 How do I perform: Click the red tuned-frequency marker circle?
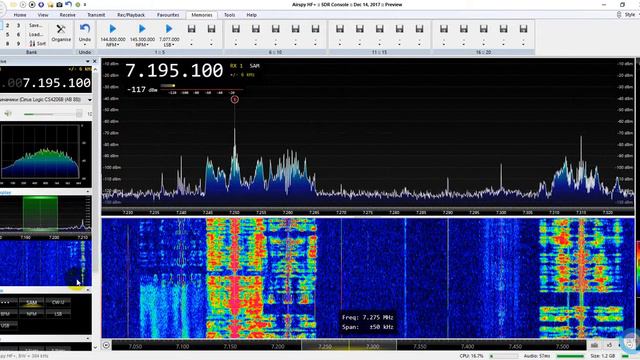pos(234,100)
